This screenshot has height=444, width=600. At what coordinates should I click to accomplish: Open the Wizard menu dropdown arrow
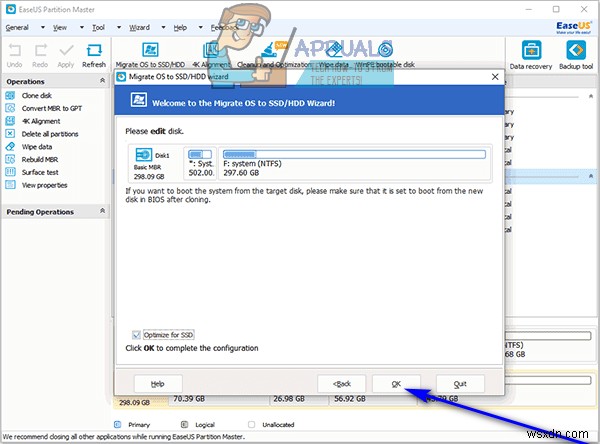click(163, 28)
